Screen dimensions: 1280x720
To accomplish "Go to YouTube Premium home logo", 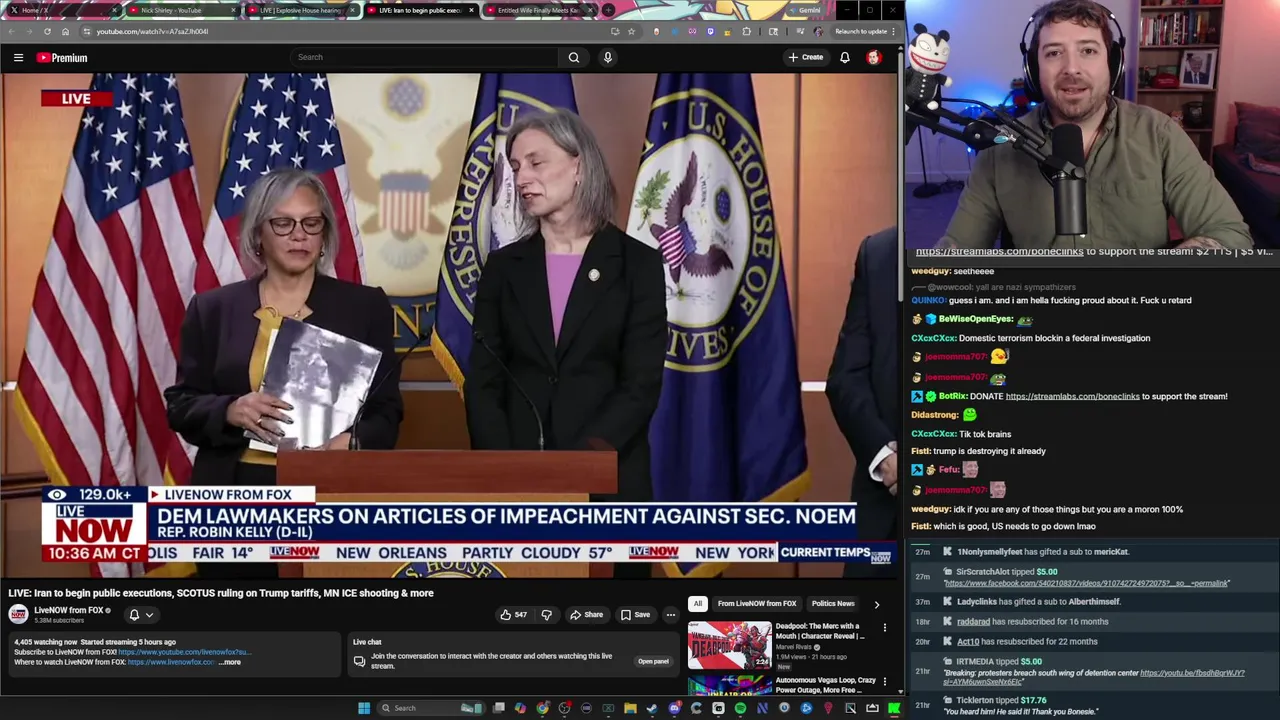I will (62, 58).
